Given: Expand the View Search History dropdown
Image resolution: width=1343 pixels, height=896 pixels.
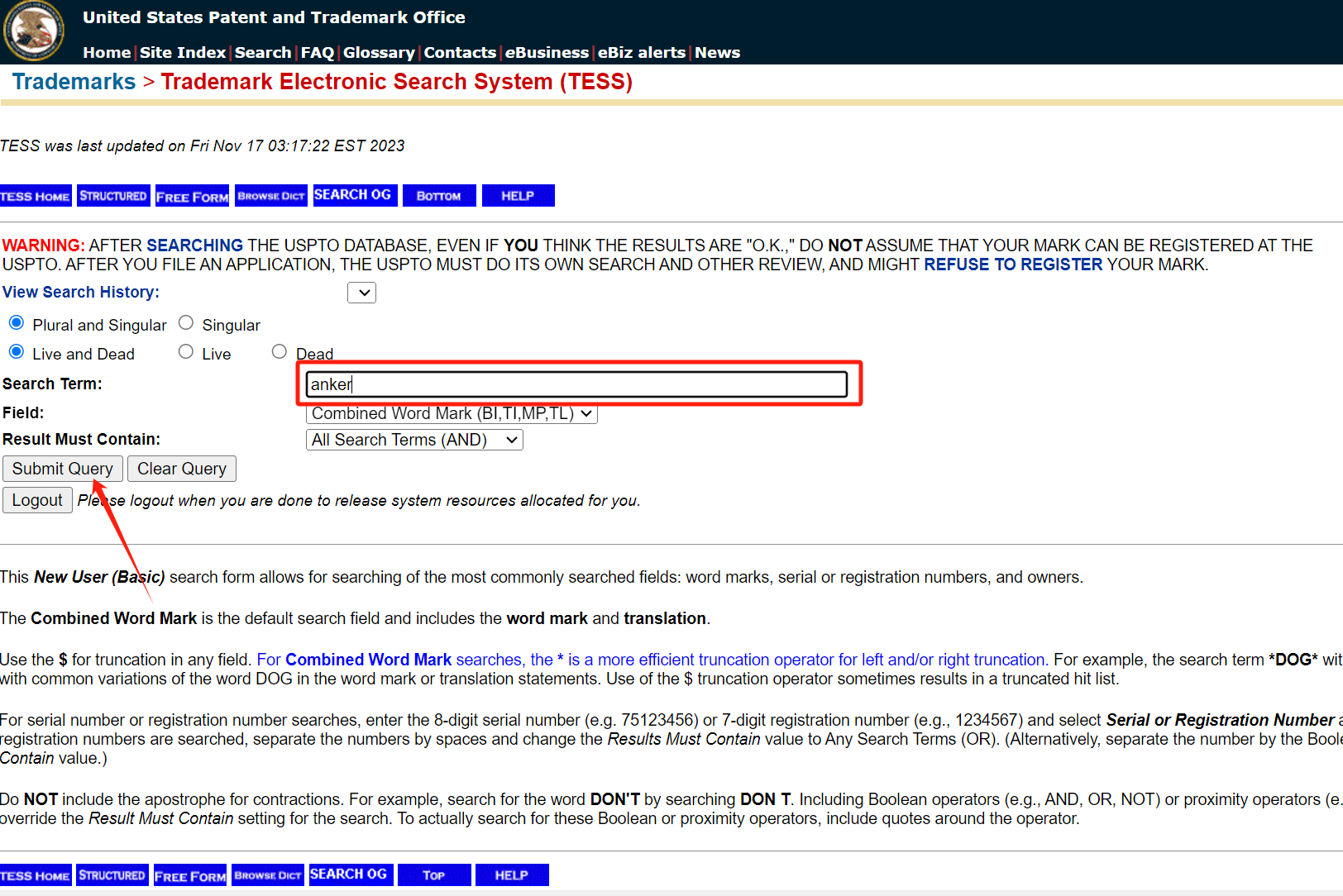Looking at the screenshot, I should 361,293.
